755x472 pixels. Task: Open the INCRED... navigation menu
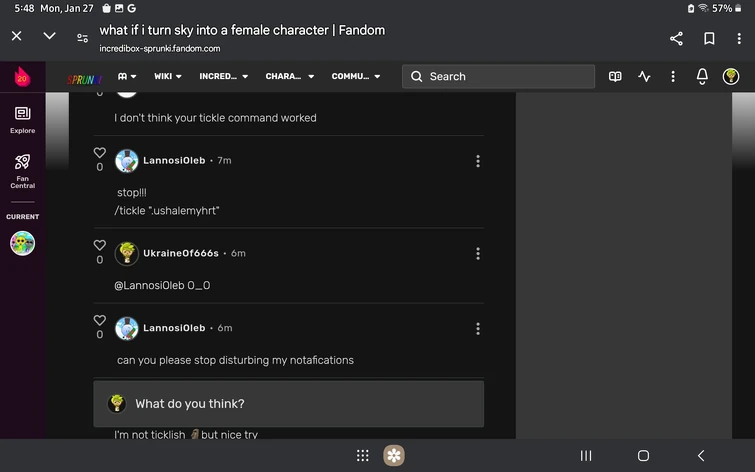click(223, 77)
